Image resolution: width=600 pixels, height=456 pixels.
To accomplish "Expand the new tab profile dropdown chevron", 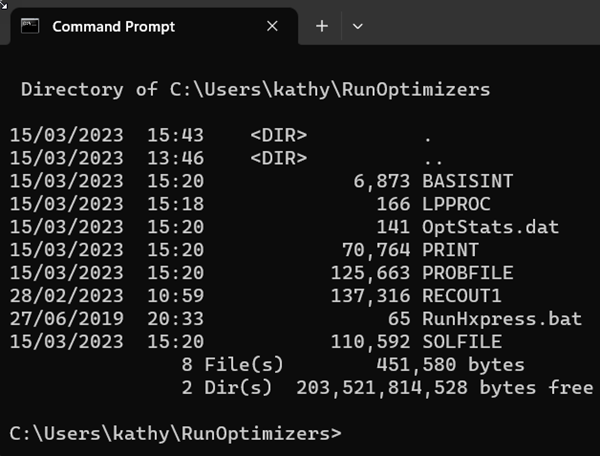I will [357, 26].
